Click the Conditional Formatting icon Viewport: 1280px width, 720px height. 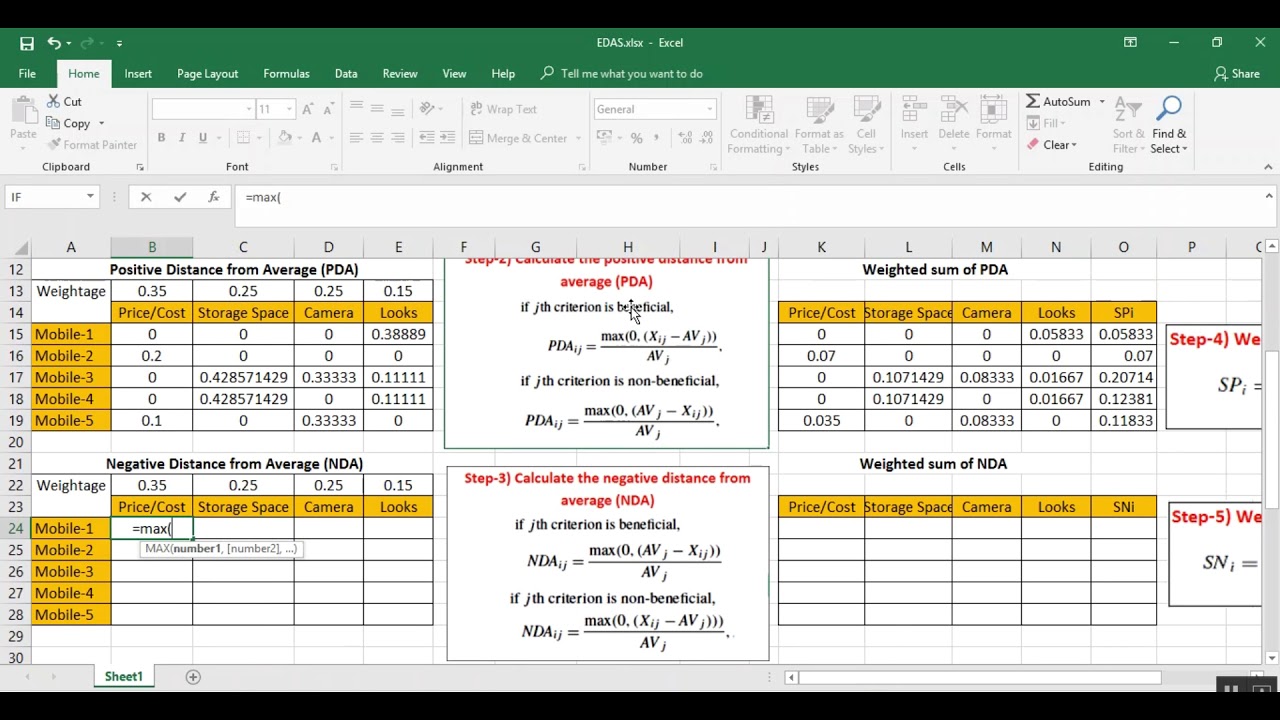pyautogui.click(x=758, y=110)
